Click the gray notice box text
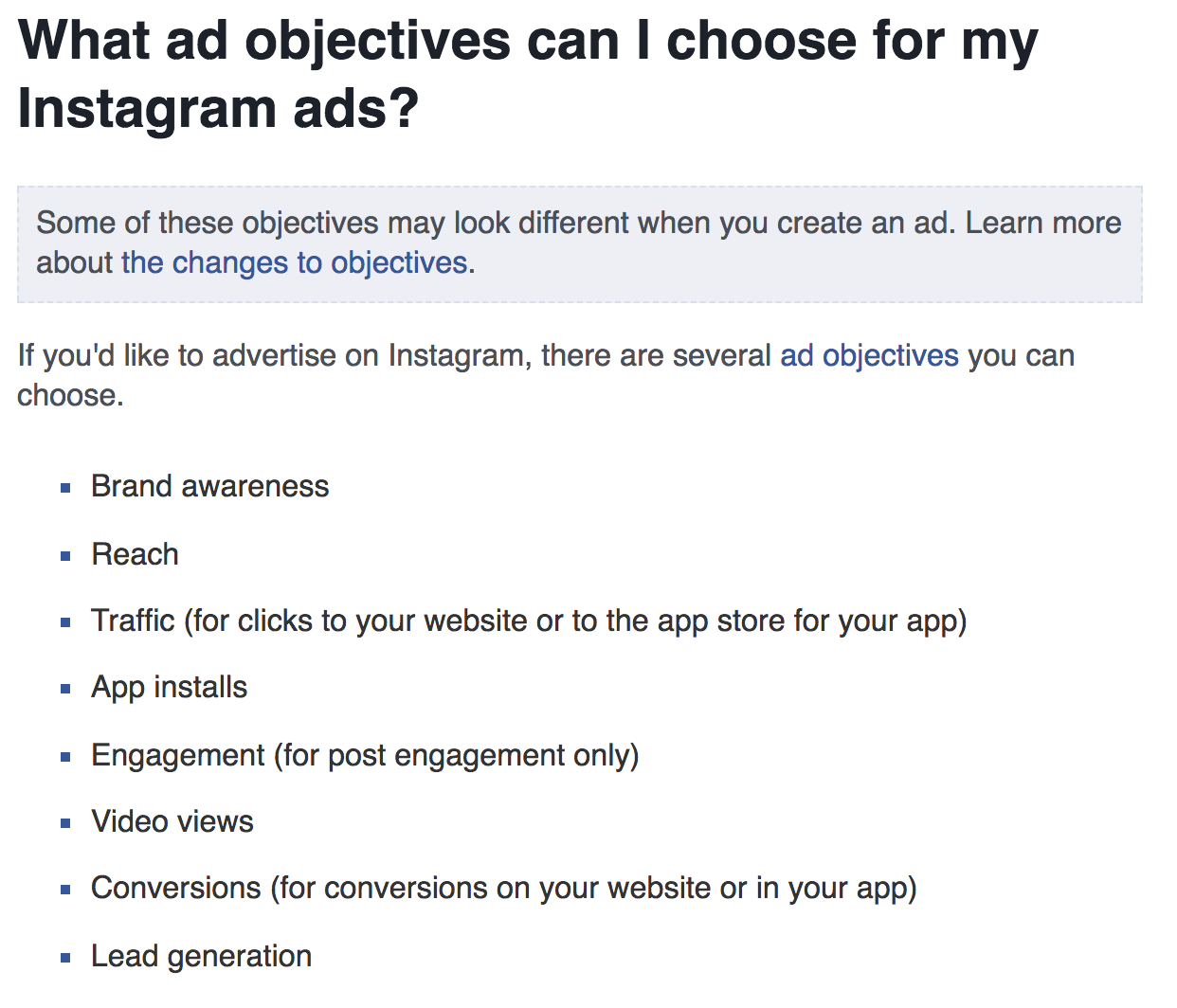This screenshot has height=1008, width=1177. (579, 243)
